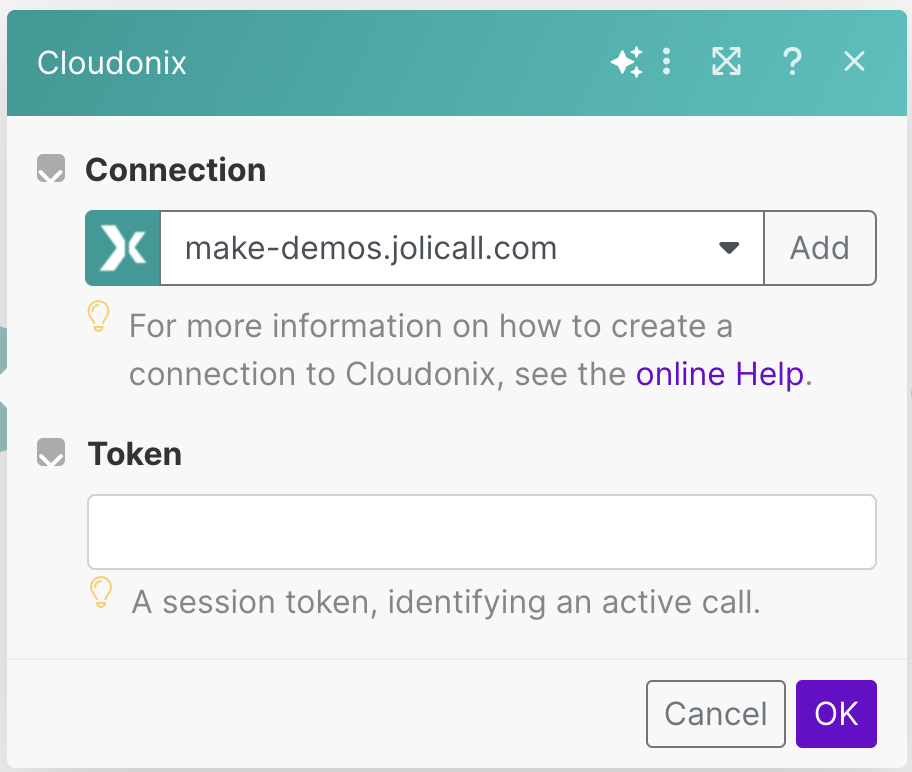This screenshot has height=772, width=912.
Task: Click the AI sparkle icon in header
Action: [x=626, y=63]
